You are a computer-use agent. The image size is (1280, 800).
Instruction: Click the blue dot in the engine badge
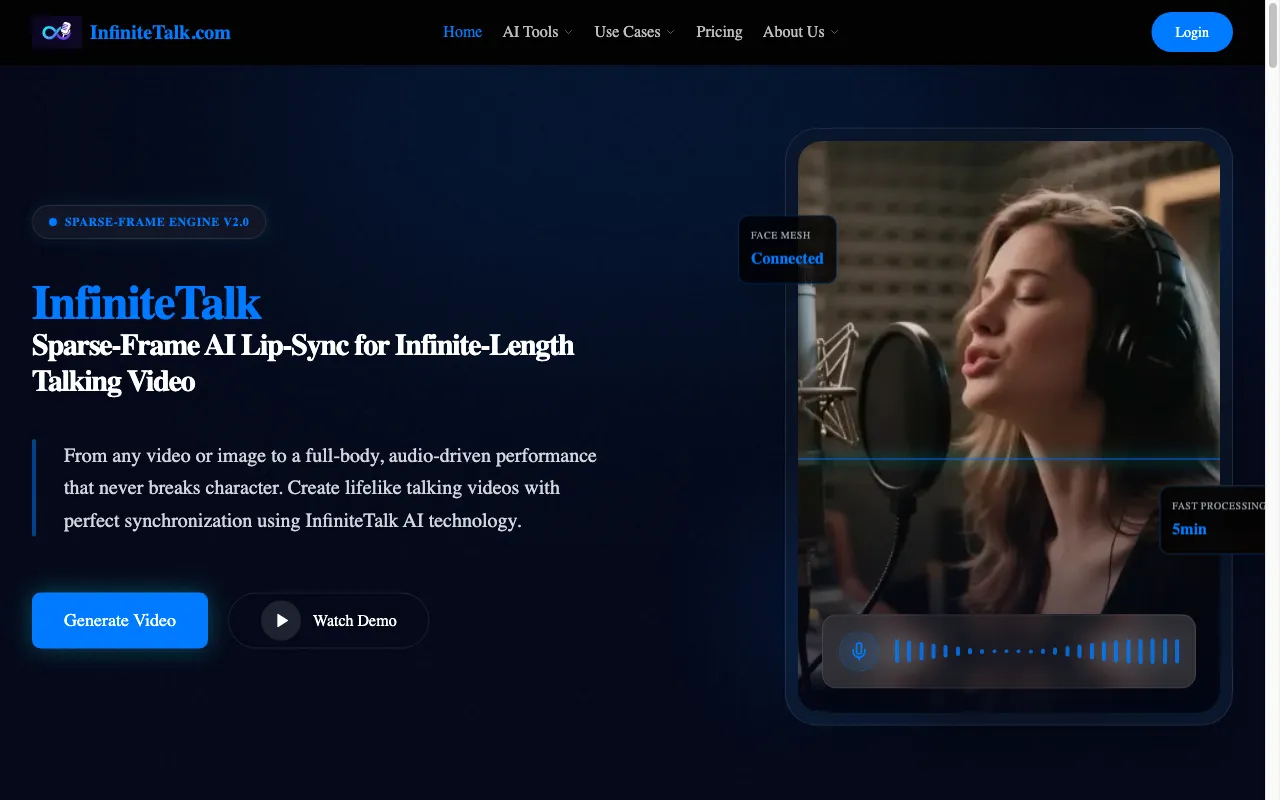[x=53, y=222]
